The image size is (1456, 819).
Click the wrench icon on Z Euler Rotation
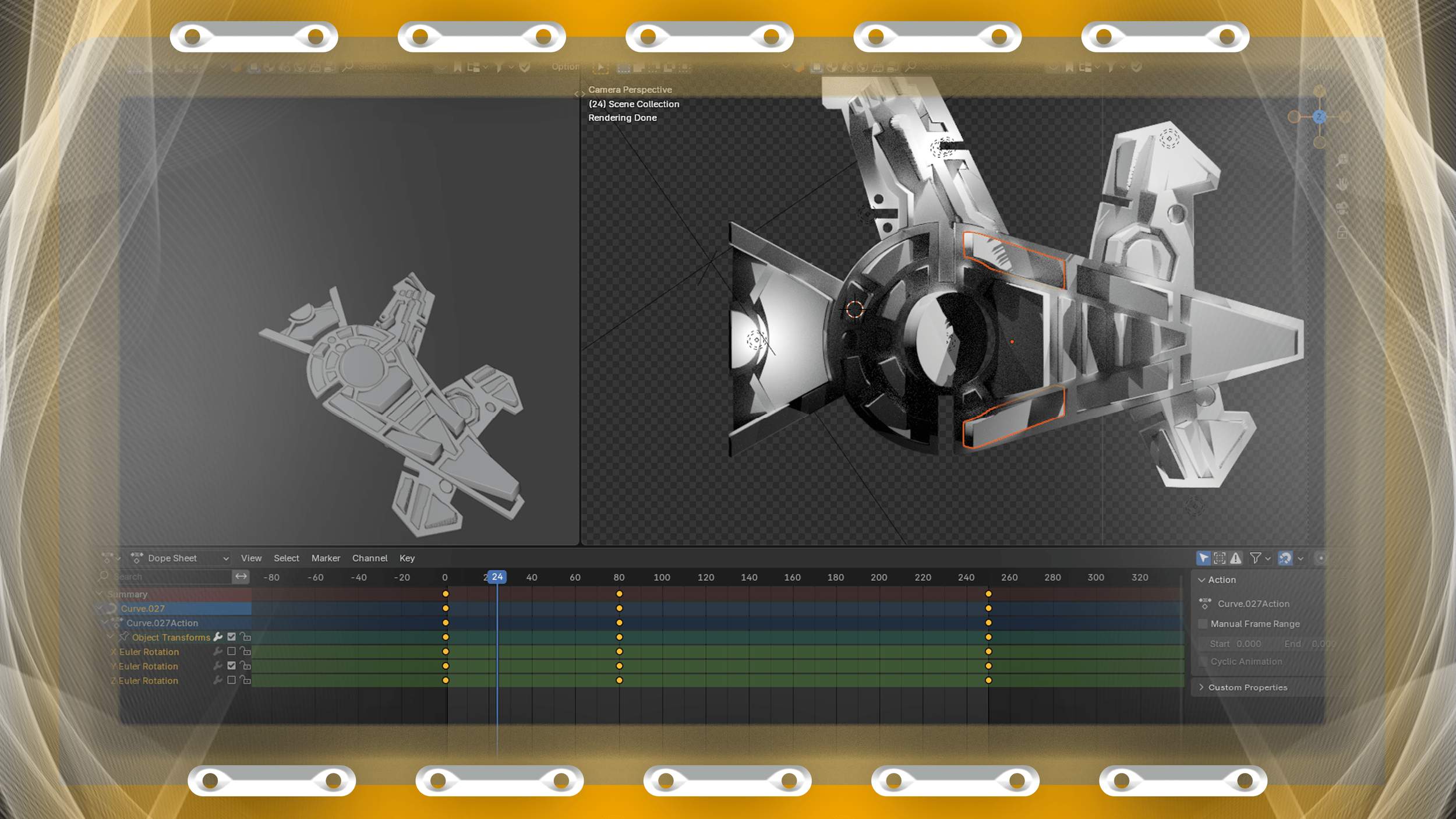[x=218, y=680]
